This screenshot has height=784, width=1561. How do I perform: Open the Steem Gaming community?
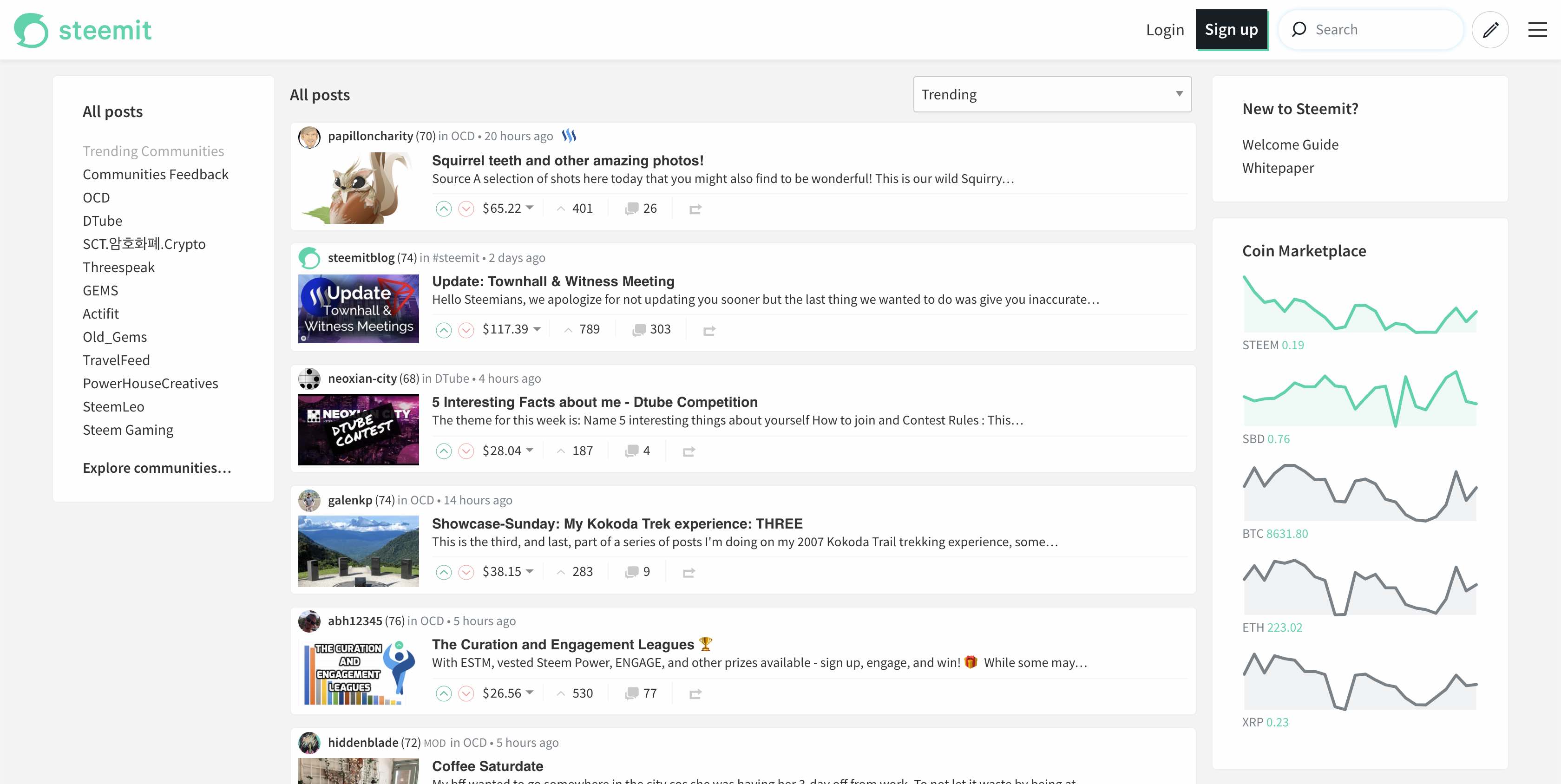(128, 430)
